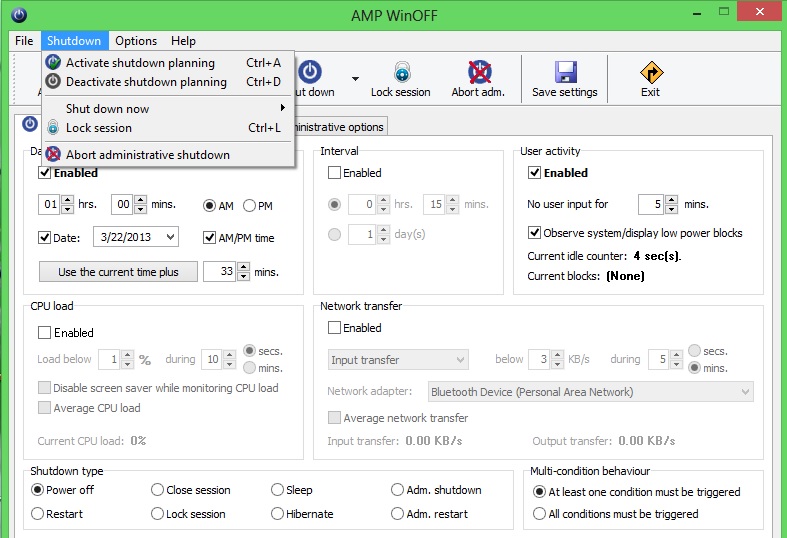Click the blue power icon on the first tab
This screenshot has height=538, width=787.
(30, 123)
